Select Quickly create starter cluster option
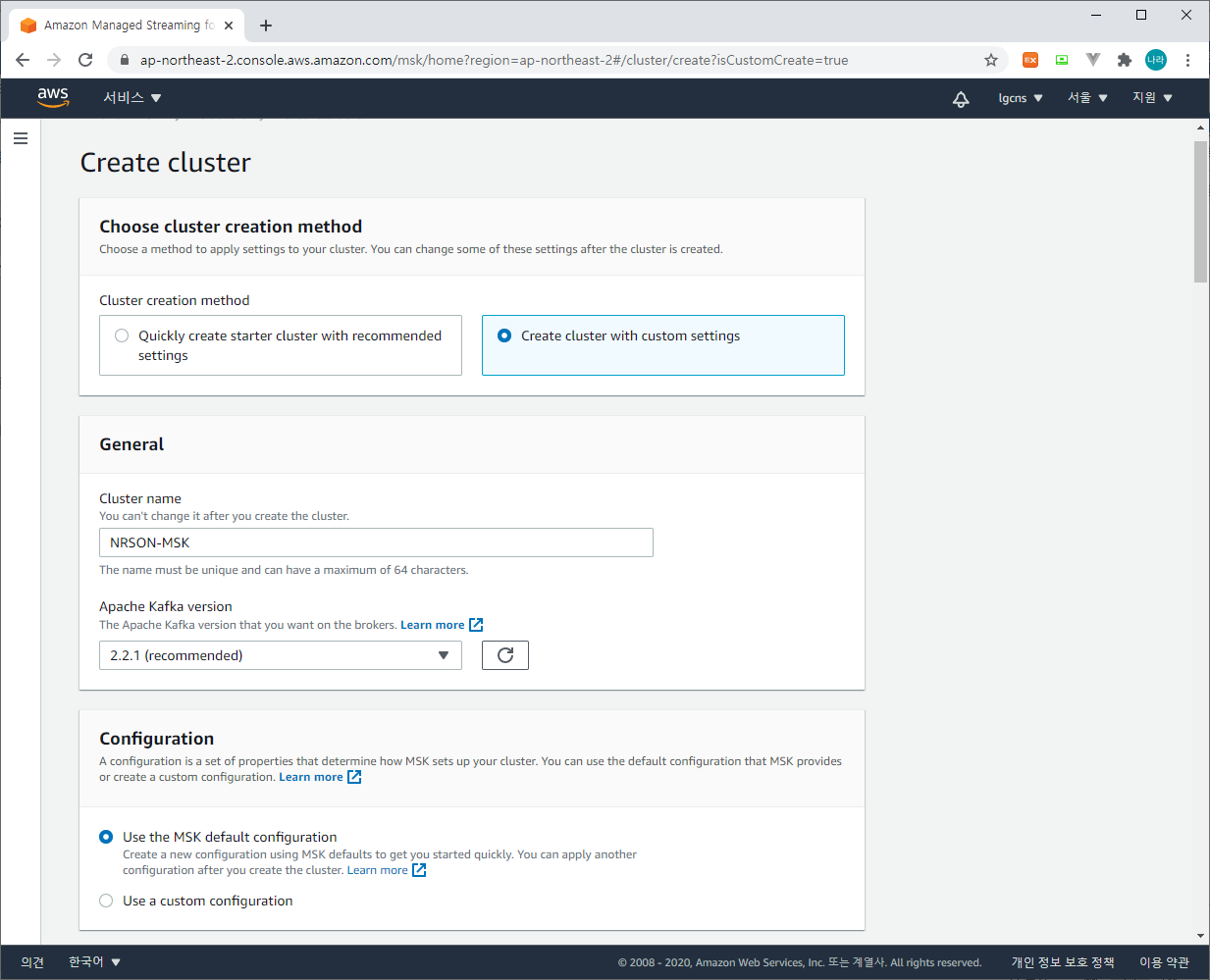Screen dimensions: 1210x980 click(x=281, y=345)
